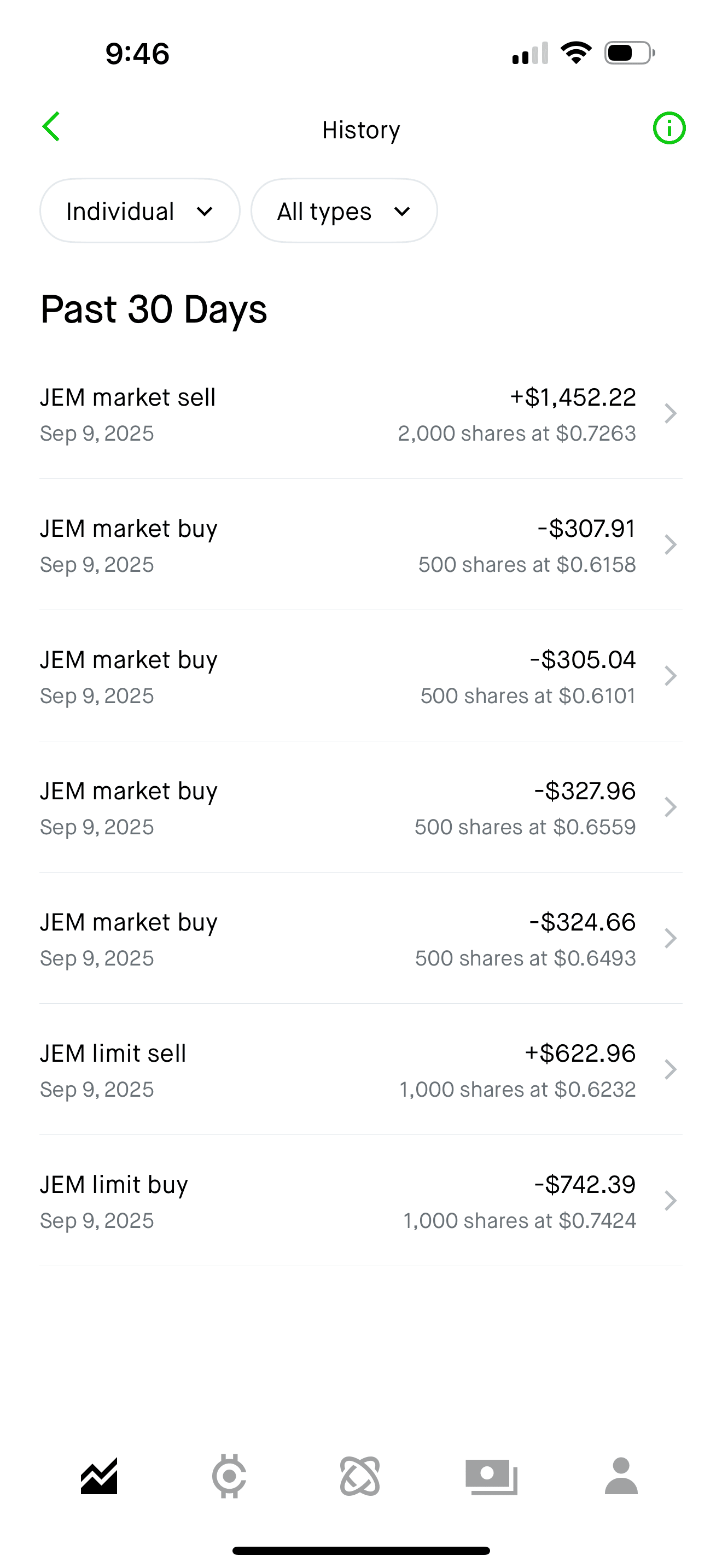
Task: Open the orbit-shaped tab icon
Action: click(360, 1476)
